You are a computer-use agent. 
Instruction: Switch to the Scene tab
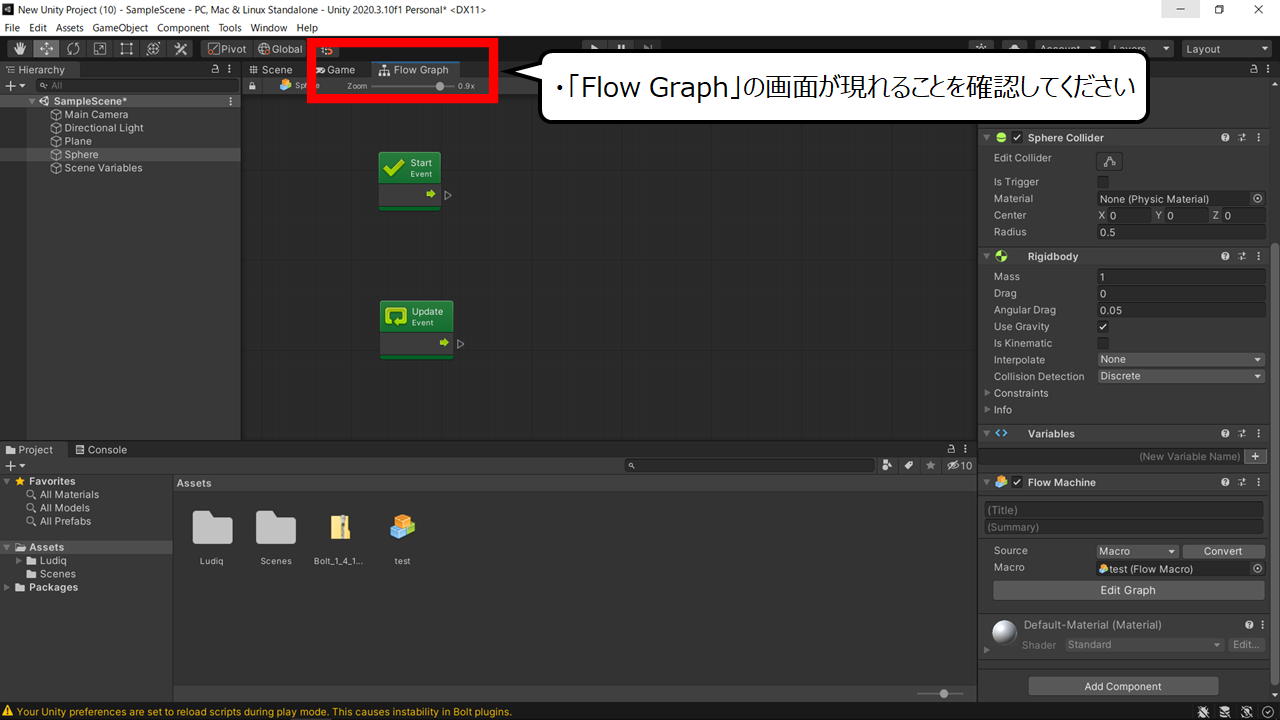coord(271,70)
